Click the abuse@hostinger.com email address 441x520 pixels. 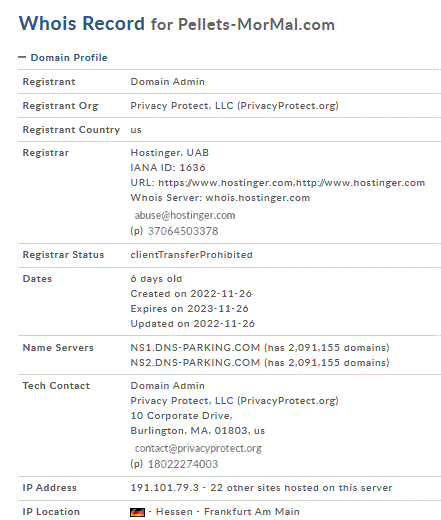tap(185, 215)
